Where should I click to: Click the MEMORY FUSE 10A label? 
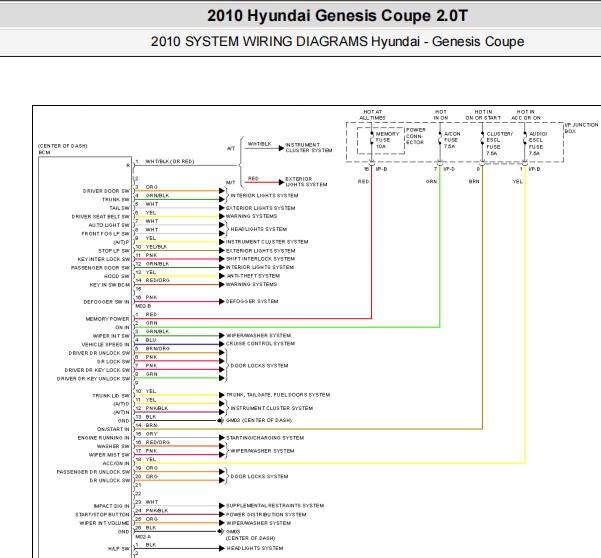387,140
